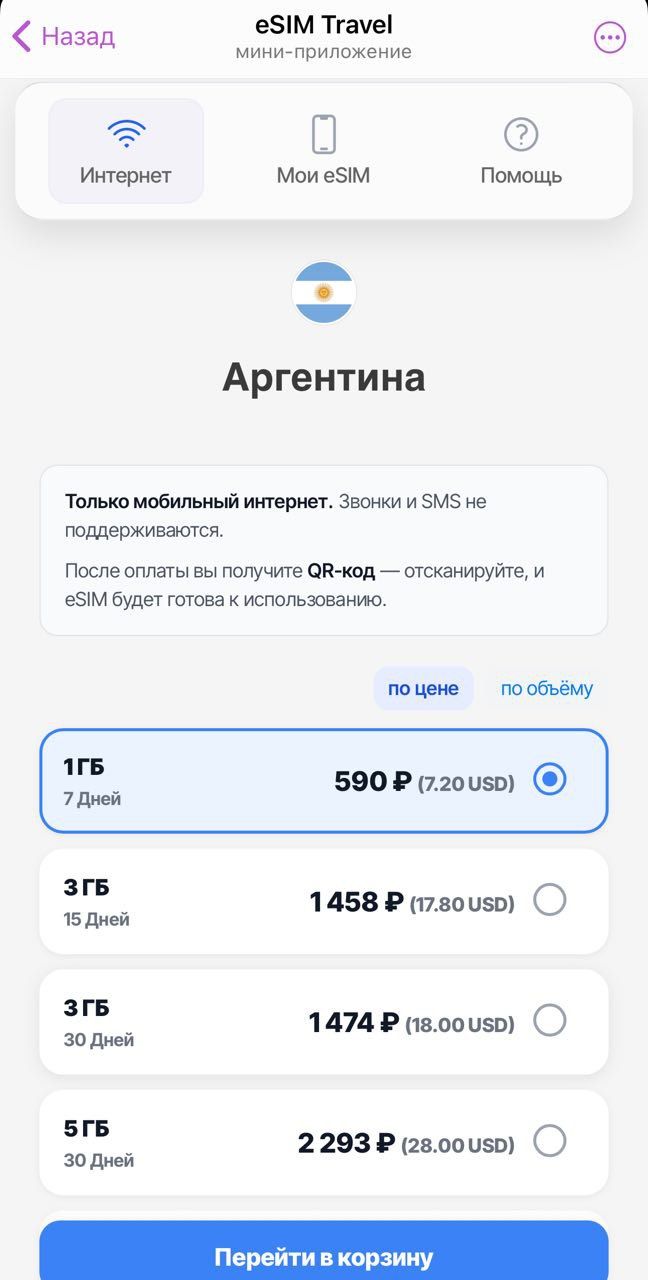This screenshot has width=648, height=1280.
Task: Open the three-dot menu in the corner
Action: click(x=608, y=37)
